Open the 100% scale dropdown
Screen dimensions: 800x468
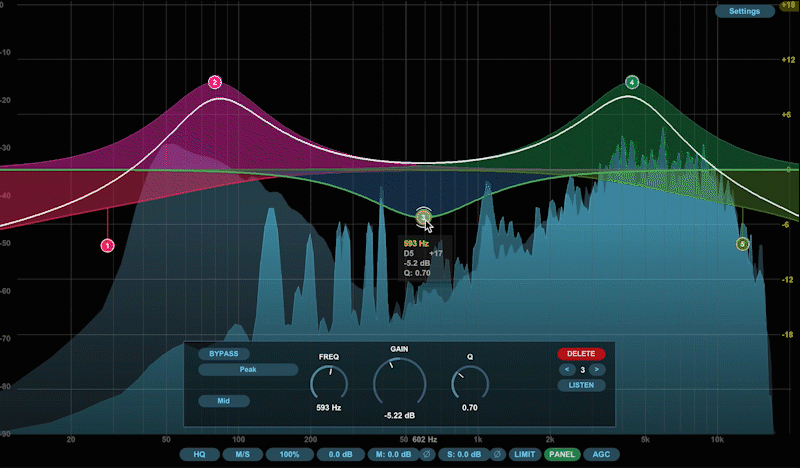pyautogui.click(x=289, y=454)
